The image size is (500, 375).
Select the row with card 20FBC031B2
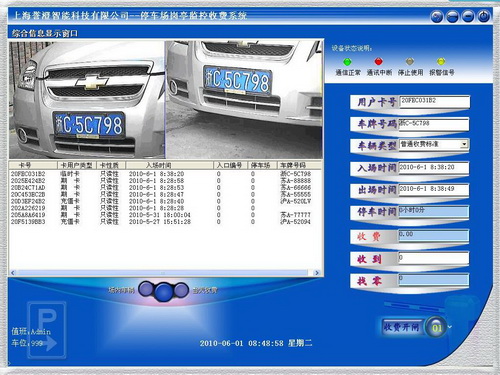[165, 174]
